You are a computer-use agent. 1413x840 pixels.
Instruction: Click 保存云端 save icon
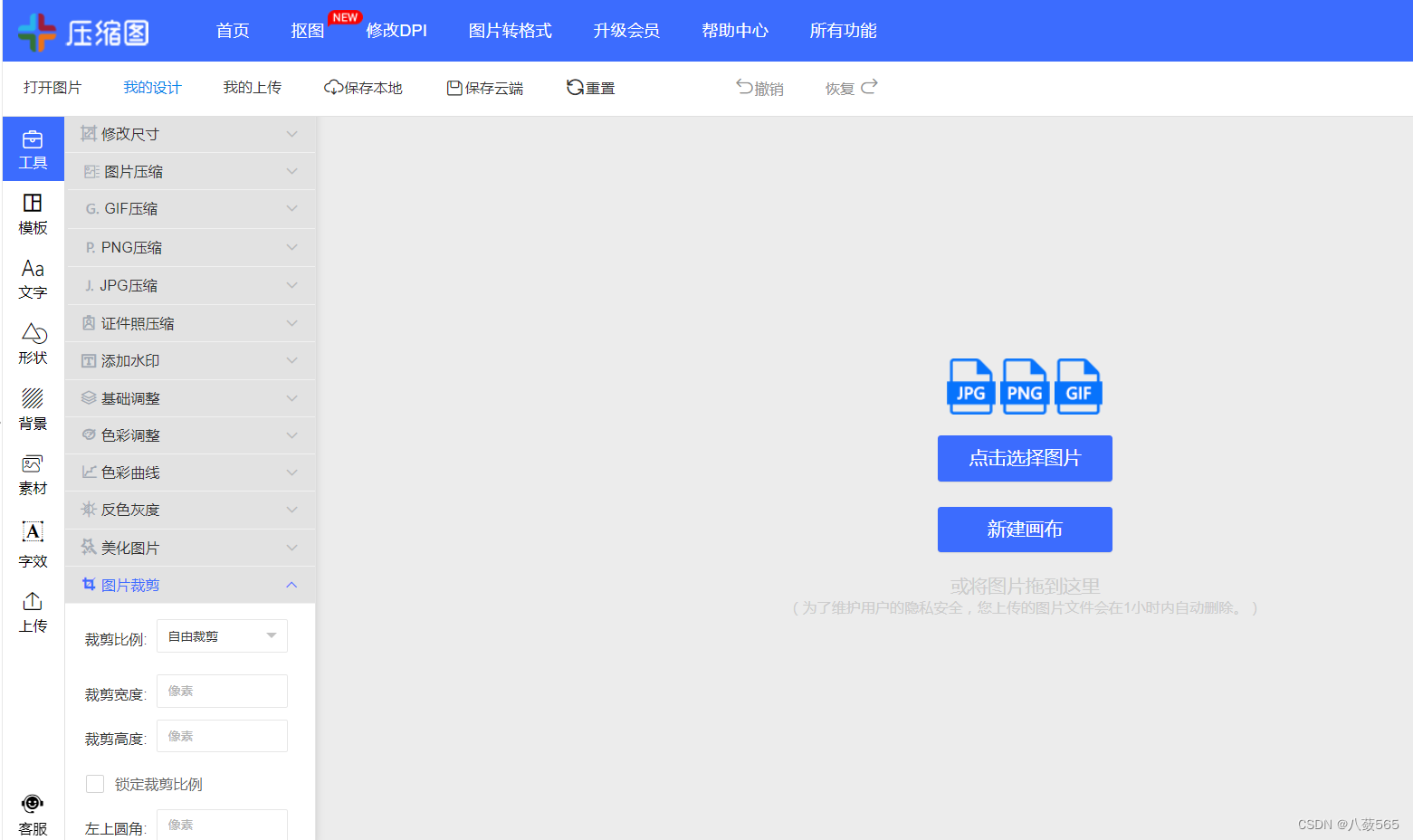(454, 88)
